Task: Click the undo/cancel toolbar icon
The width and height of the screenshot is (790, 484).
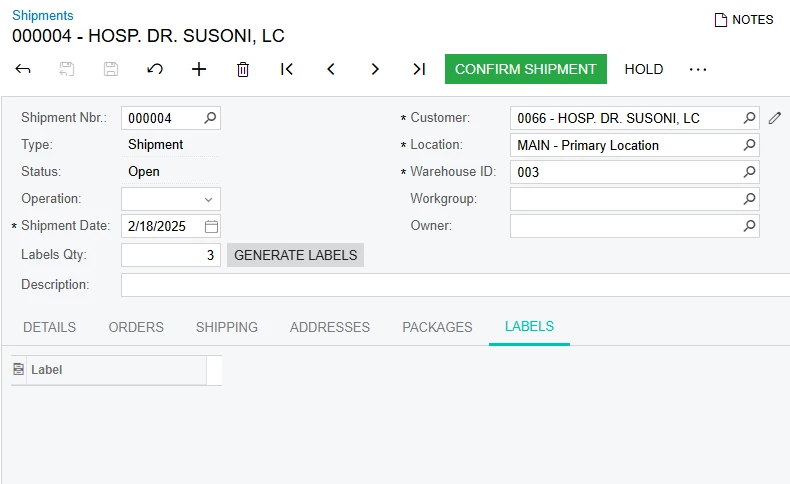Action: click(155, 69)
